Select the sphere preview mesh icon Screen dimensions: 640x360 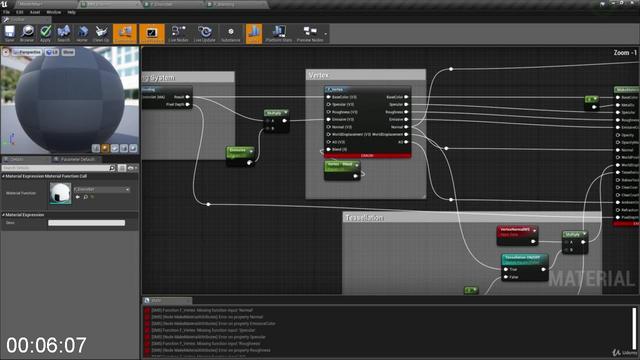[105, 148]
